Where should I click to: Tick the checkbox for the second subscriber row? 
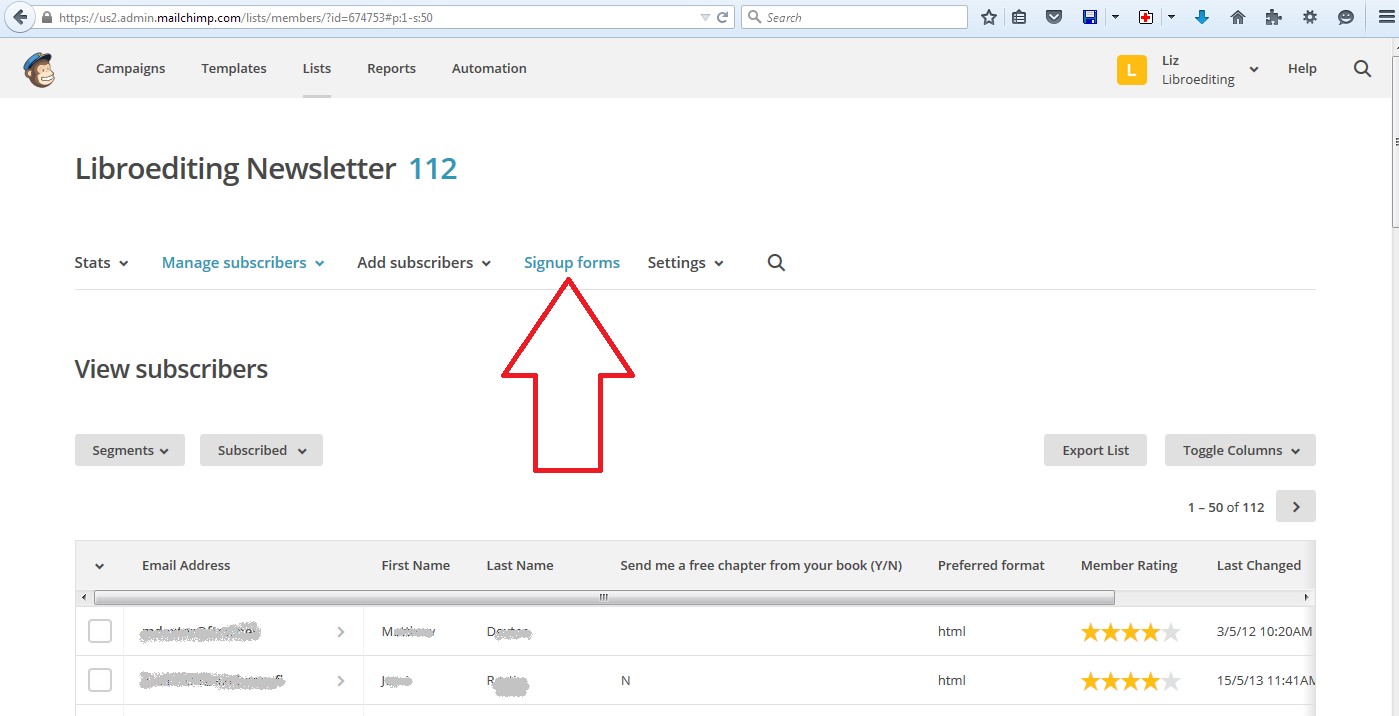point(100,681)
